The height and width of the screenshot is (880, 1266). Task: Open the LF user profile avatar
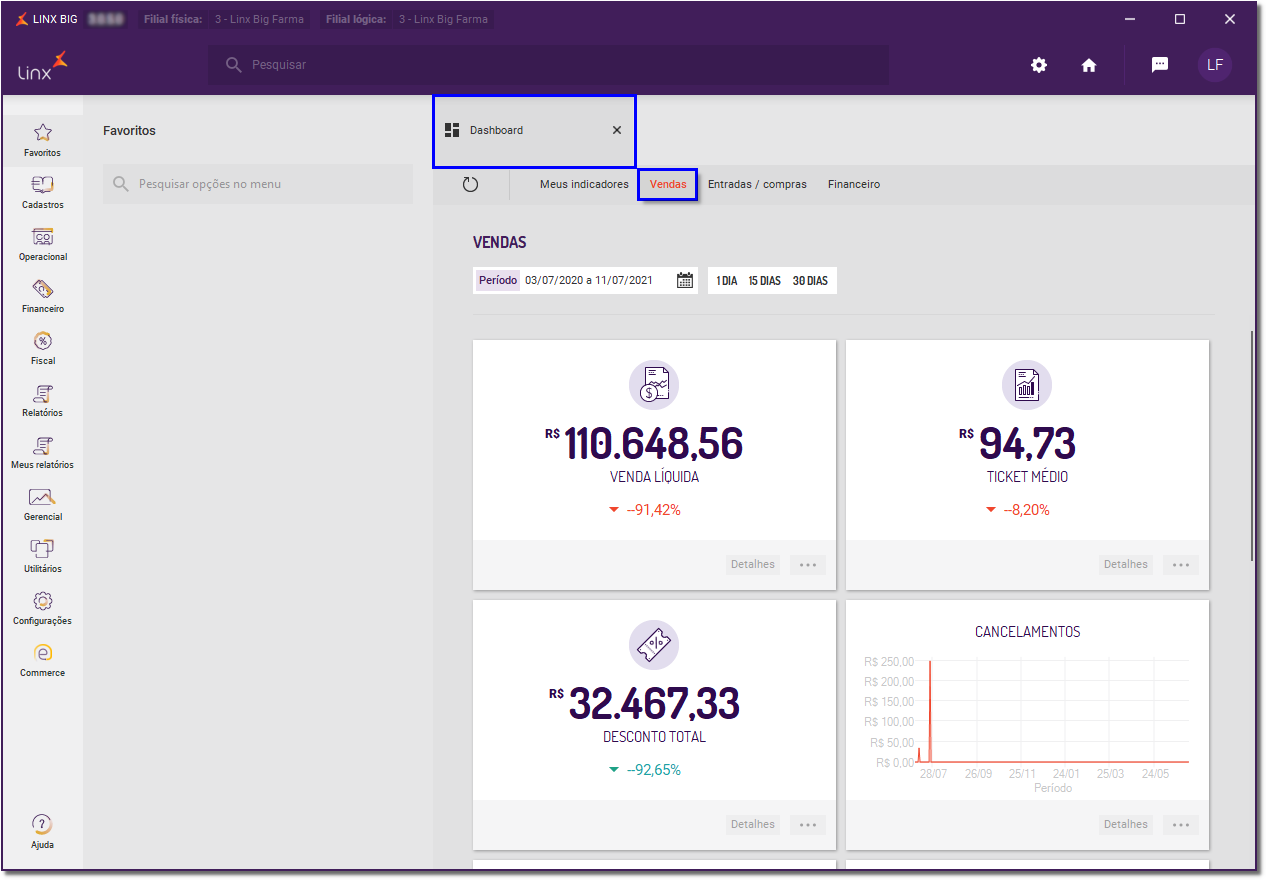click(x=1215, y=65)
